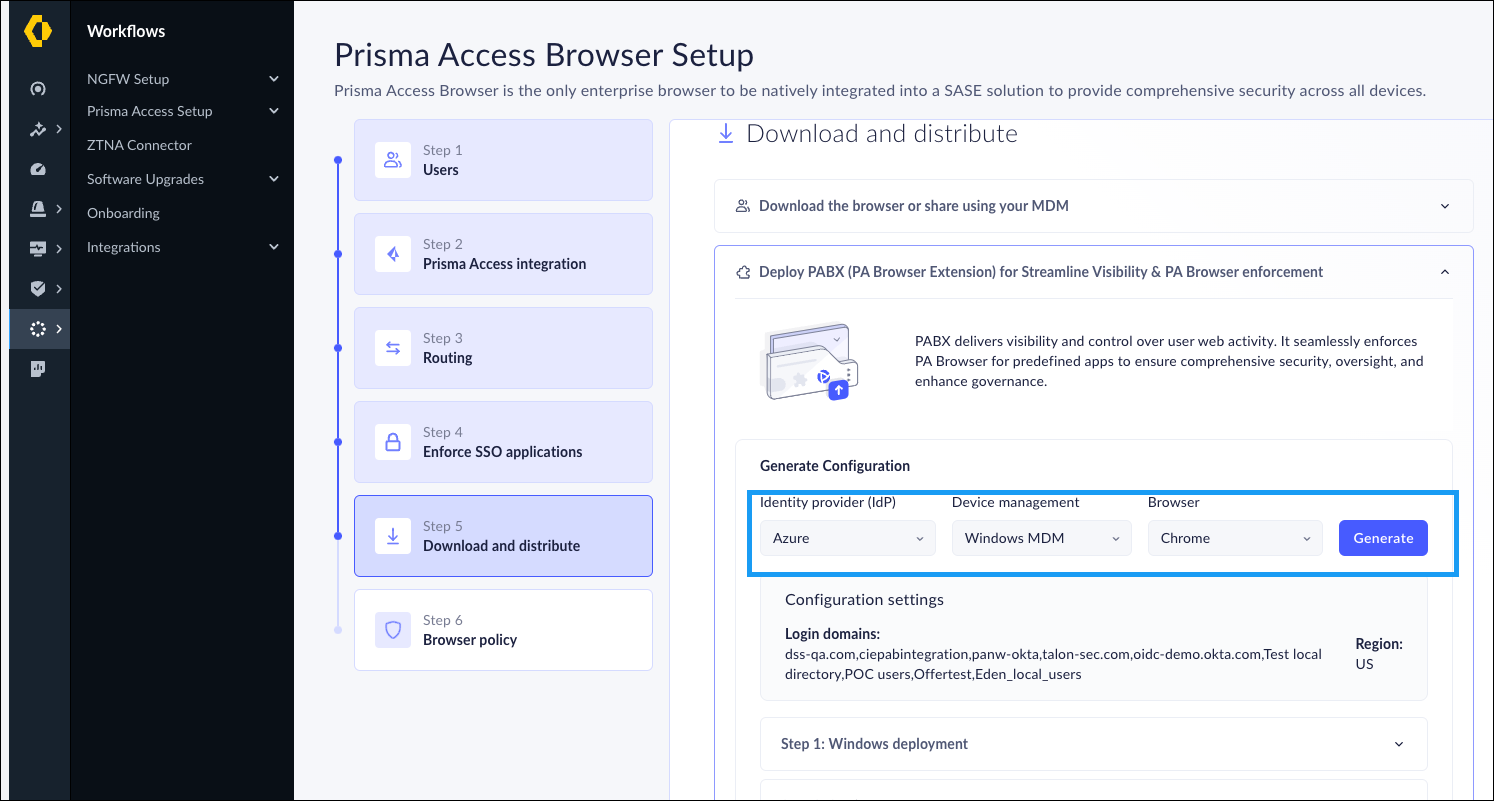Expand the Download the browser MDM section
The height and width of the screenshot is (801, 1494).
tap(1093, 205)
